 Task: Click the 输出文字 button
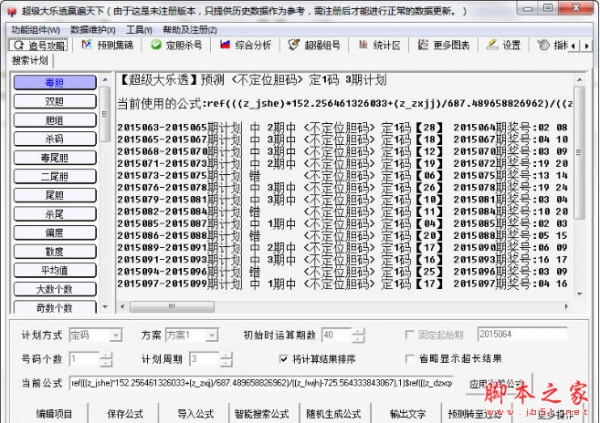[x=408, y=413]
